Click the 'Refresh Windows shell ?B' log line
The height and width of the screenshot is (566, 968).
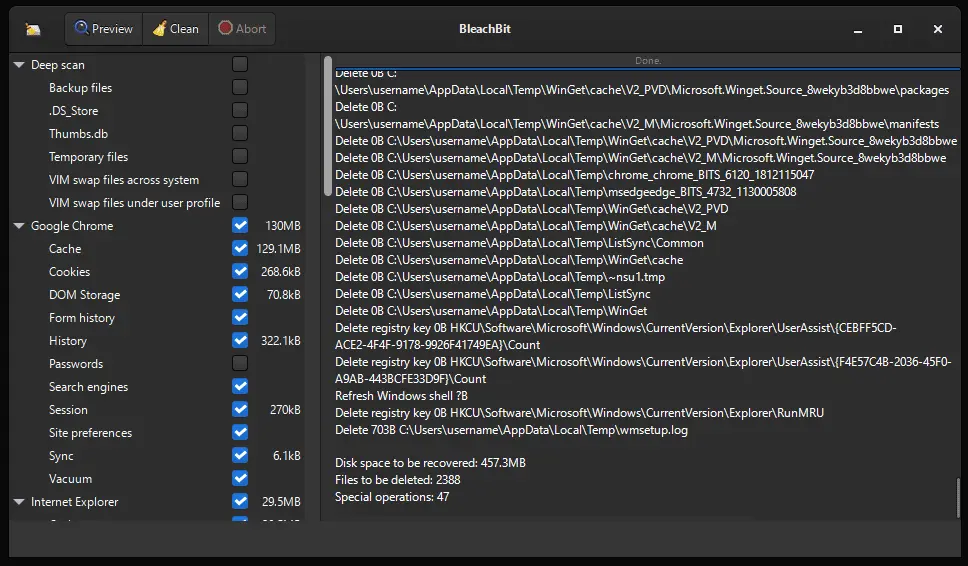[x=401, y=396]
